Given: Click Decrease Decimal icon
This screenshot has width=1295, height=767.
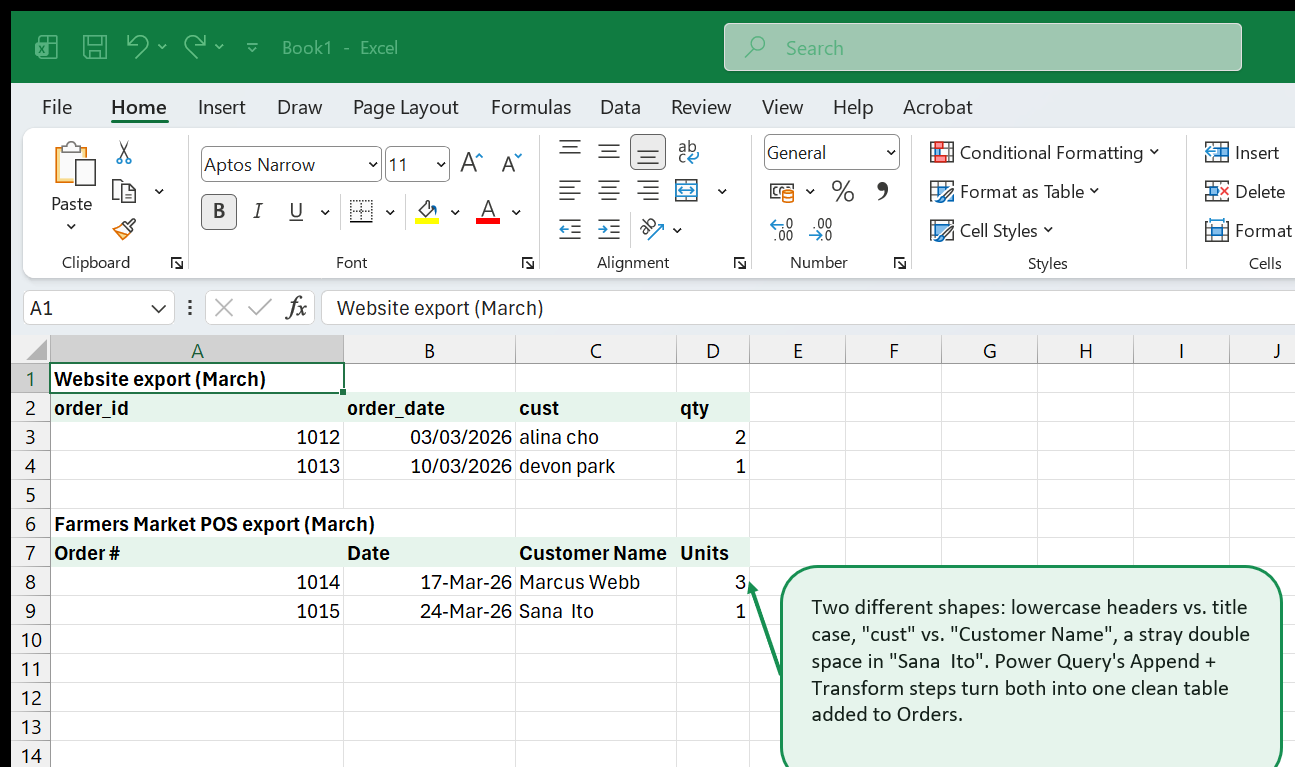Looking at the screenshot, I should [821, 230].
